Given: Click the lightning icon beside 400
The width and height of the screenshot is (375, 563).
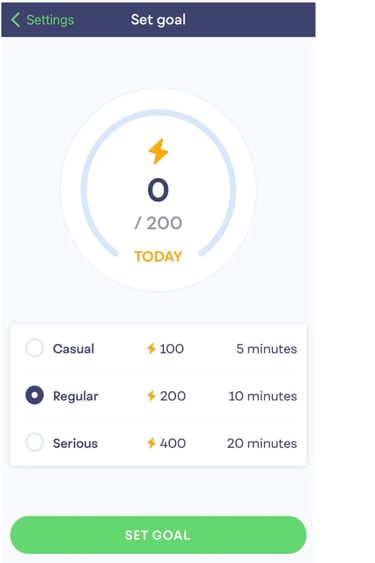Looking at the screenshot, I should pos(151,443).
